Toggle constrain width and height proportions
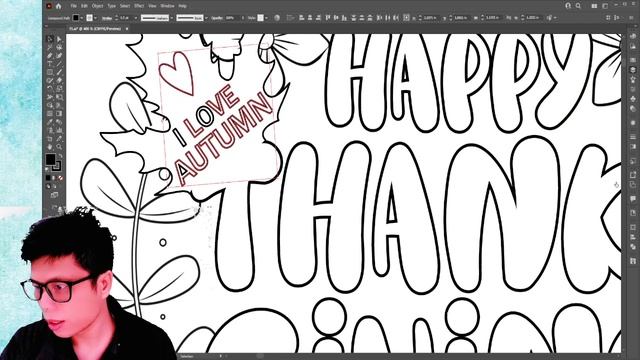The height and width of the screenshot is (360, 640). pyautogui.click(x=509, y=18)
